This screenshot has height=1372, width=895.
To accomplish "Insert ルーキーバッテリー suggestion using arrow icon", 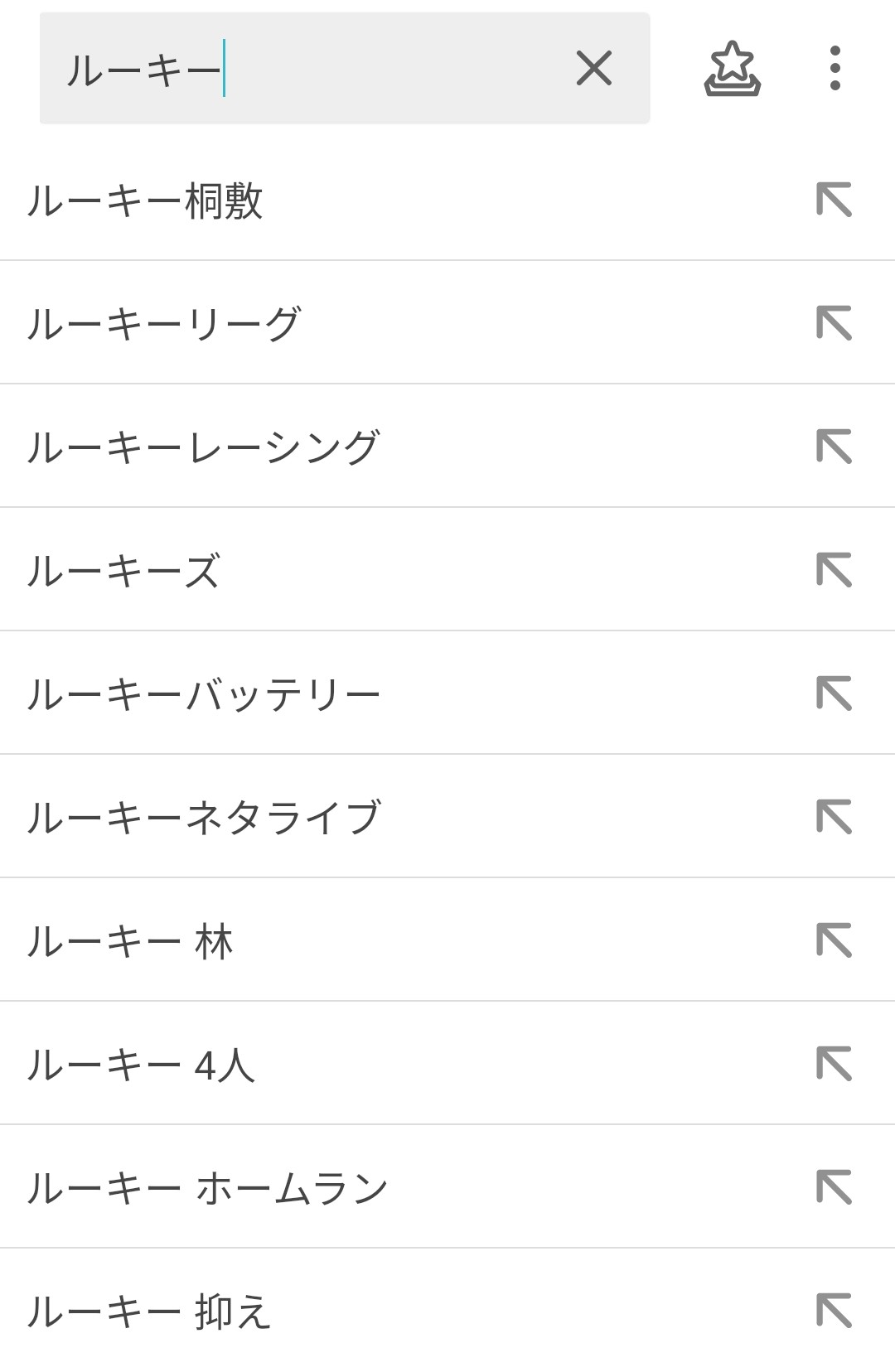I will 834,693.
